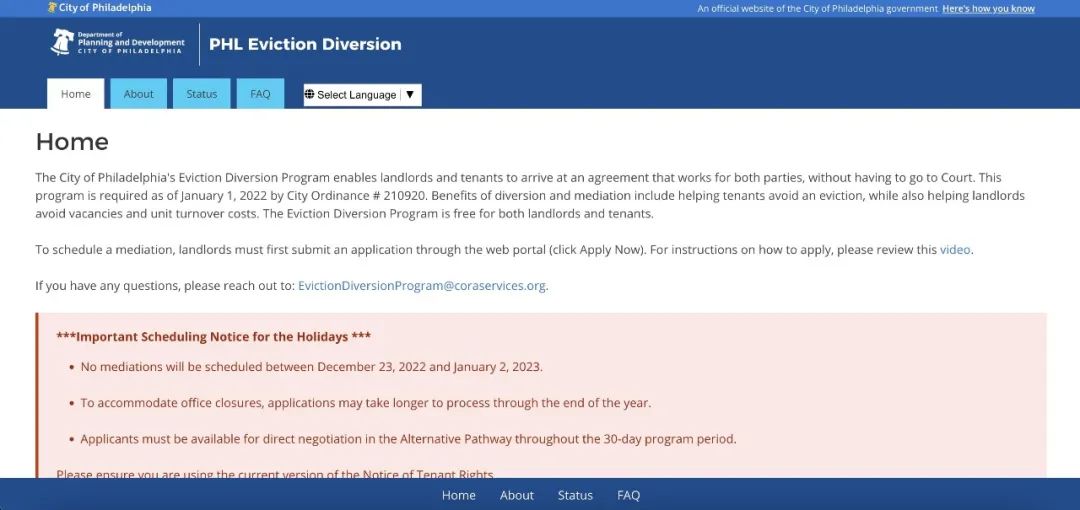Select FAQ in the footer navigation
Viewport: 1080px width, 510px height.
point(628,495)
